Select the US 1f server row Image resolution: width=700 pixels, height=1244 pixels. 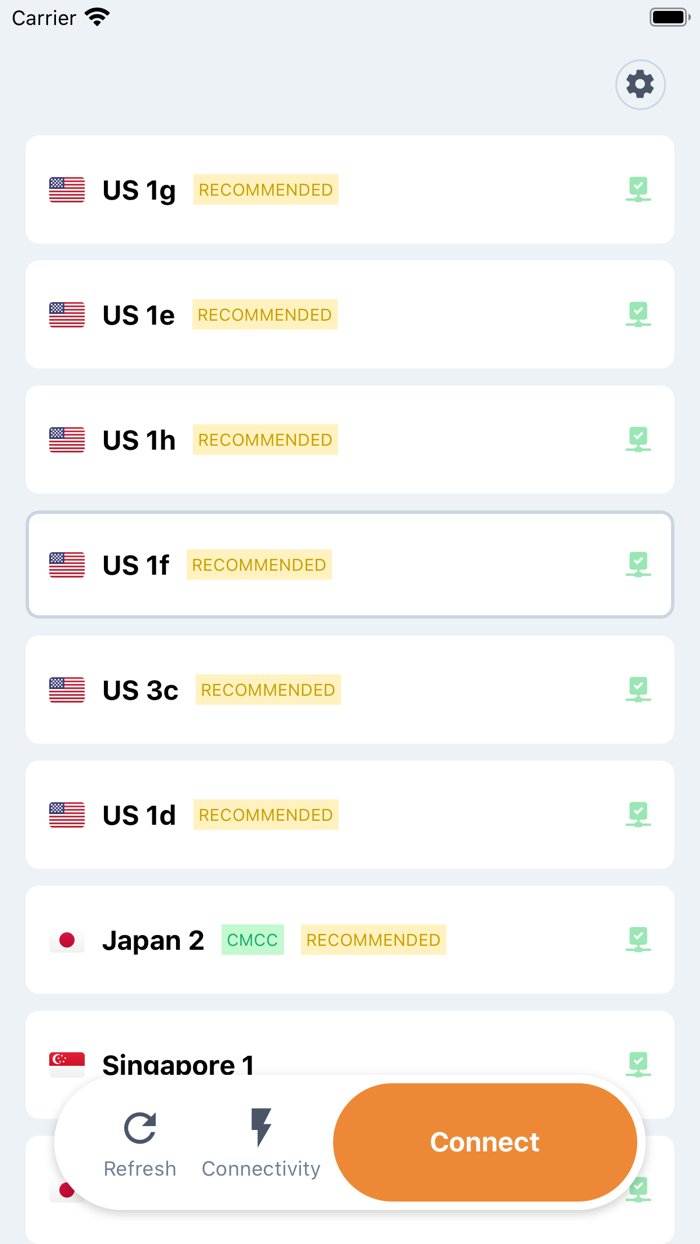click(x=350, y=564)
